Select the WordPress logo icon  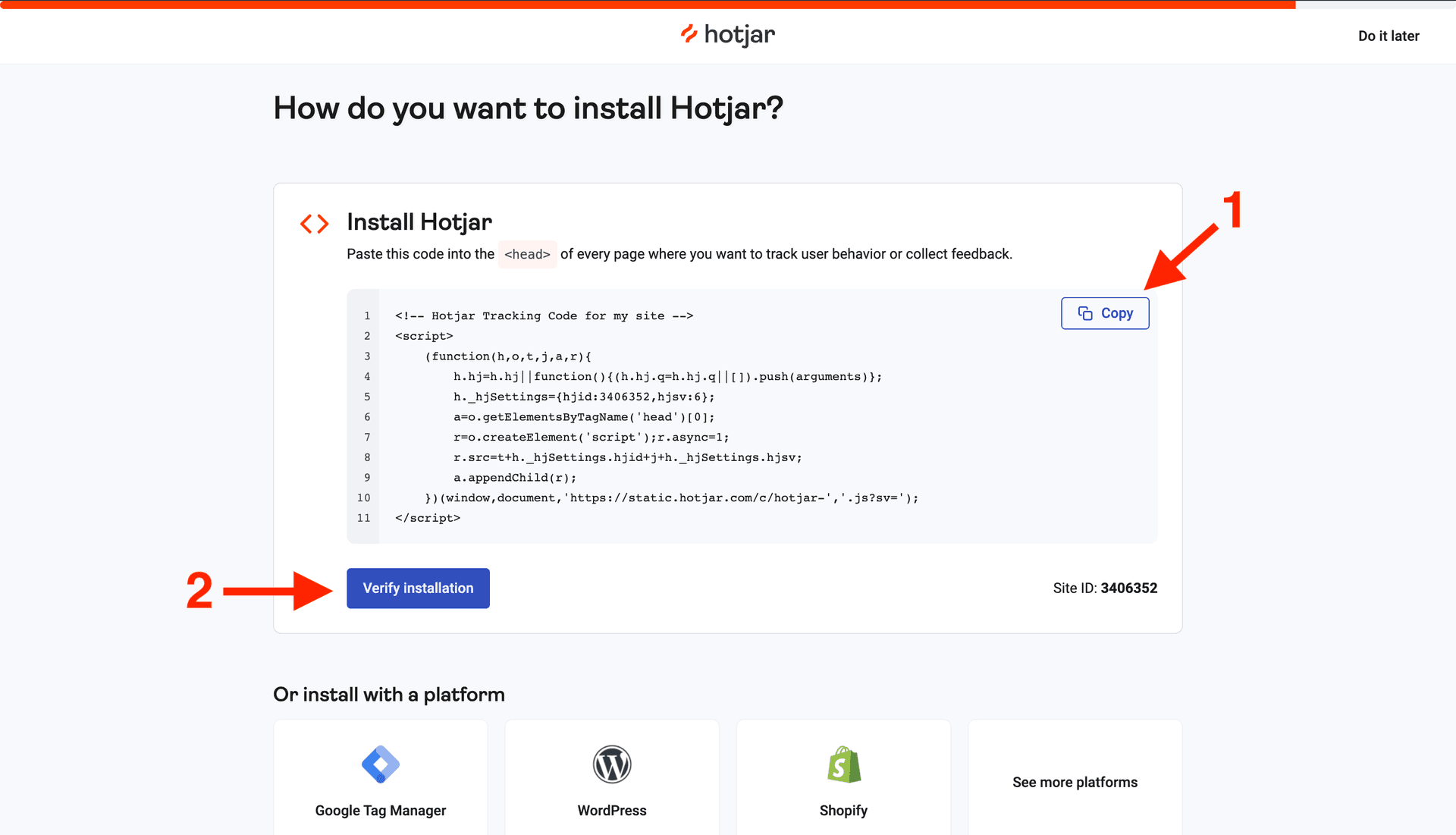pyautogui.click(x=612, y=764)
